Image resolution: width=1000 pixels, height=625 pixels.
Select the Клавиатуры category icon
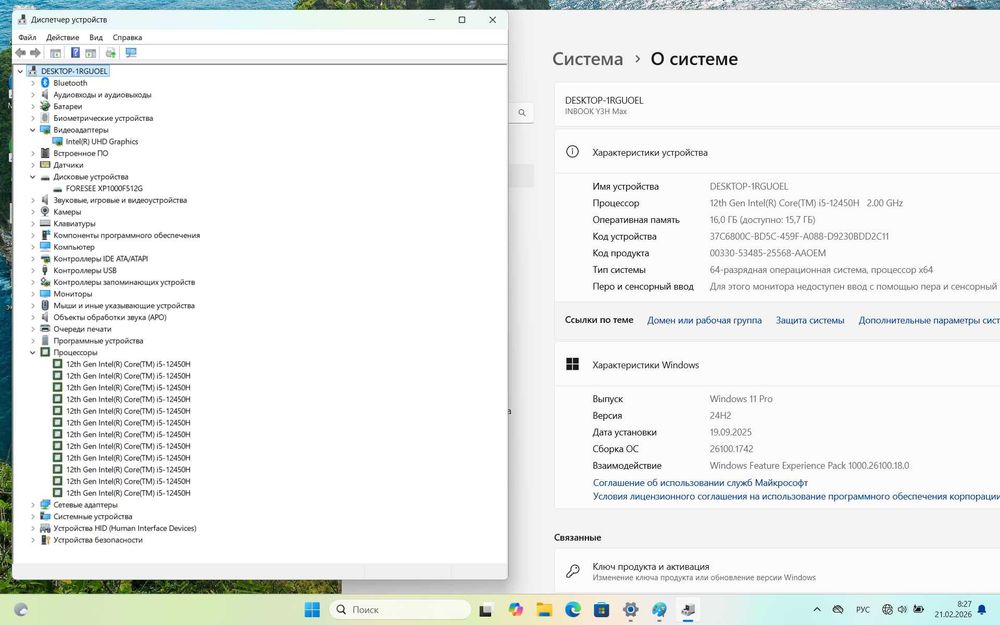tap(45, 223)
